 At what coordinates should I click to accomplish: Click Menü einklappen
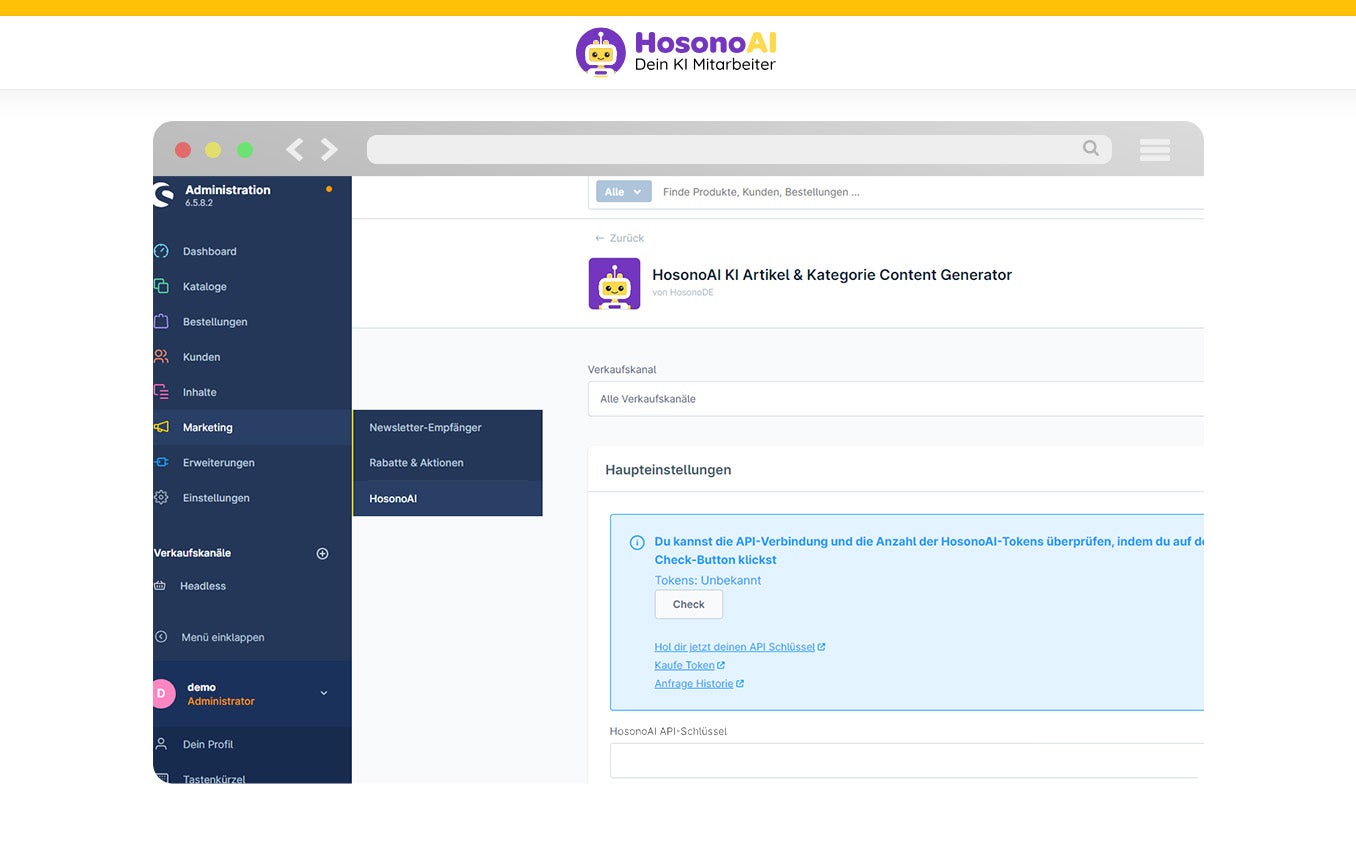pos(223,637)
